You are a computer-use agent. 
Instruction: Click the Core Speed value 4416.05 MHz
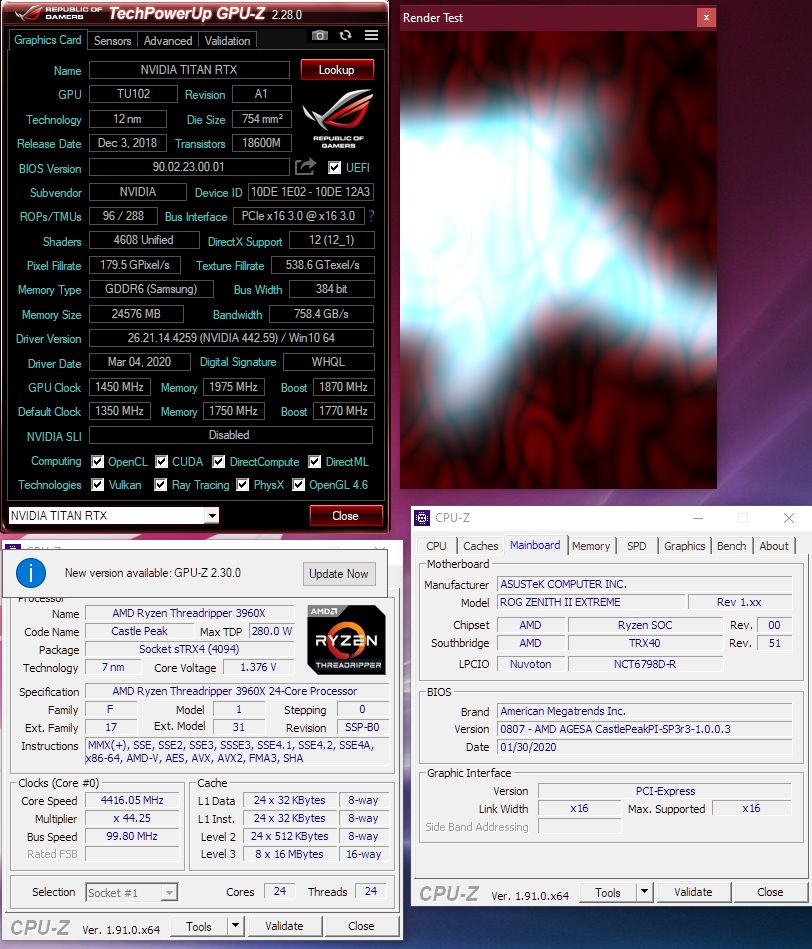pos(132,800)
